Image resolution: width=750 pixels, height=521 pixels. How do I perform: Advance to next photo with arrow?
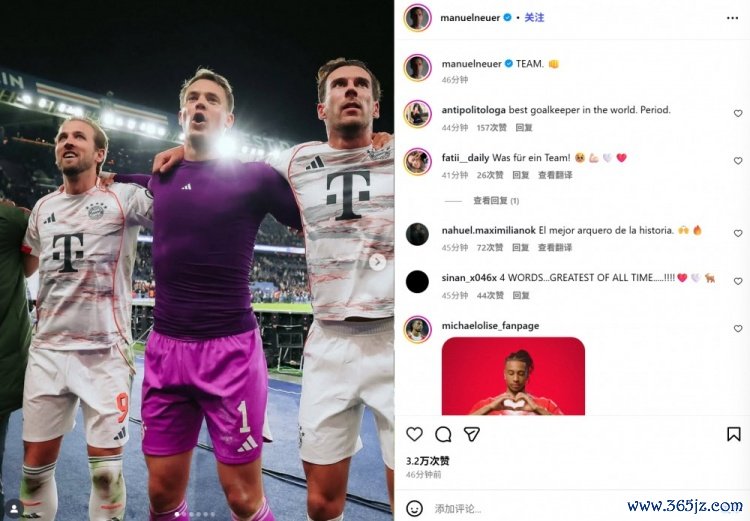(377, 262)
